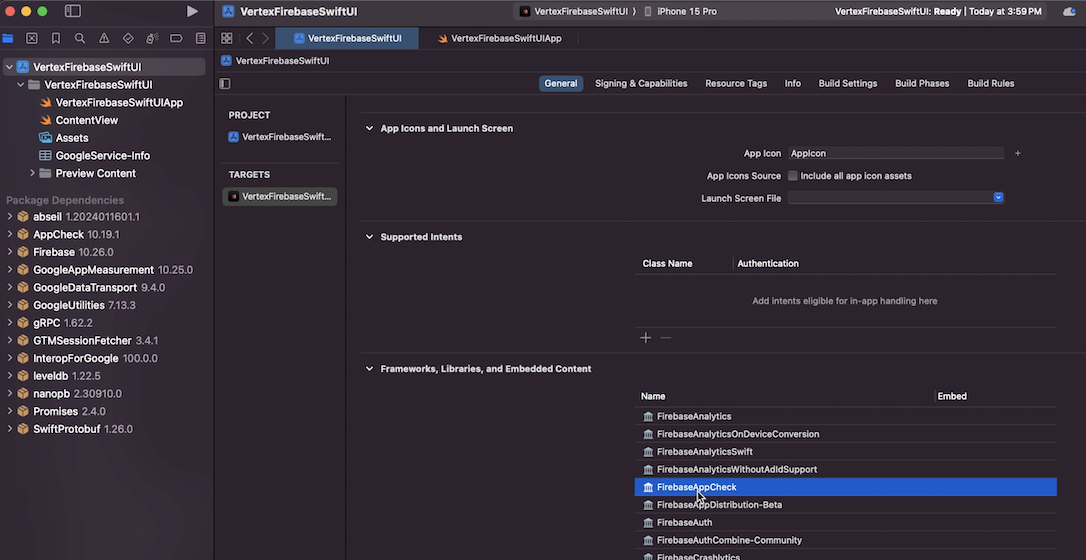Viewport: 1086px width, 560px height.
Task: Open the related items grid icon
Action: [x=227, y=38]
